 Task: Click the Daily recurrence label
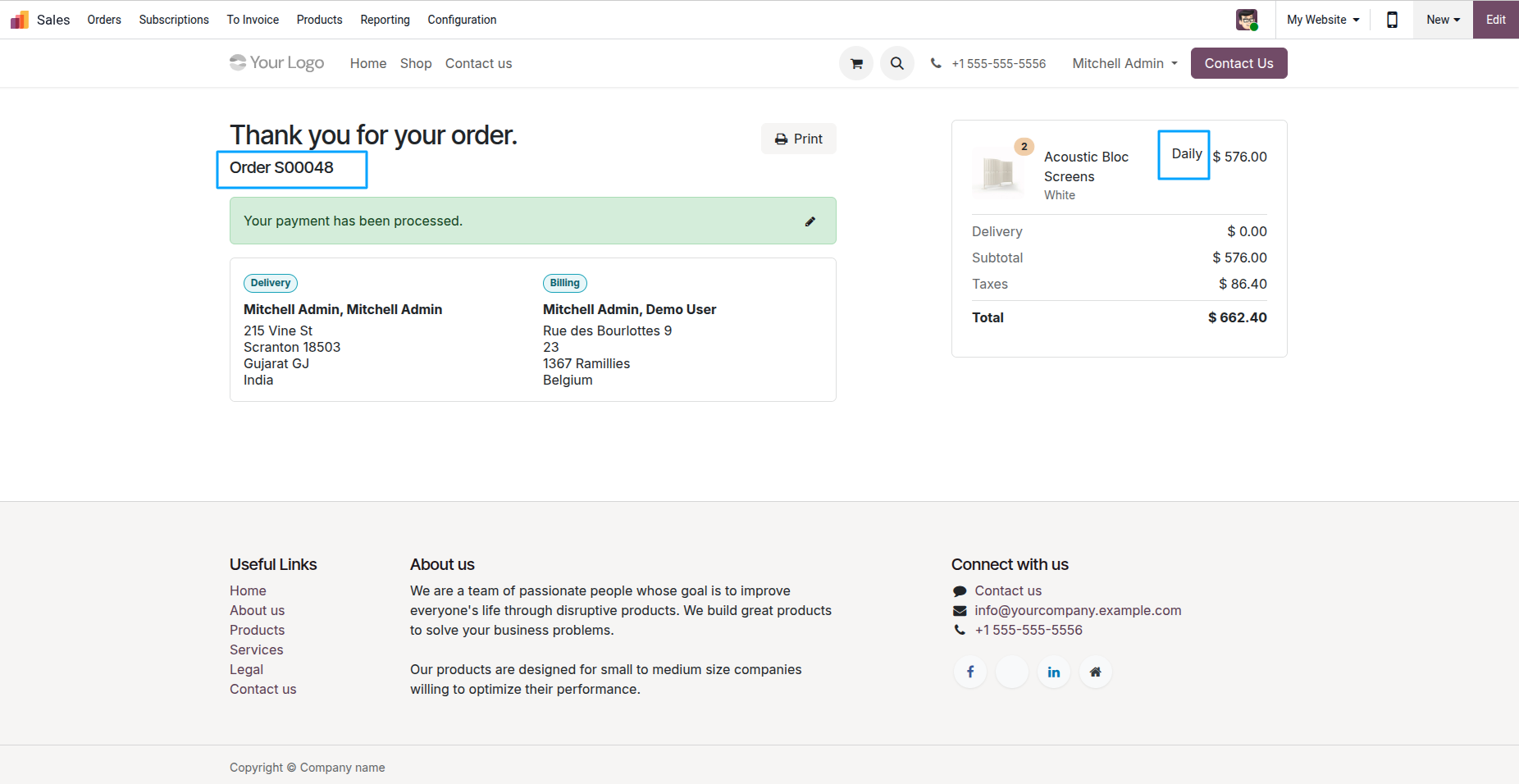(1187, 154)
